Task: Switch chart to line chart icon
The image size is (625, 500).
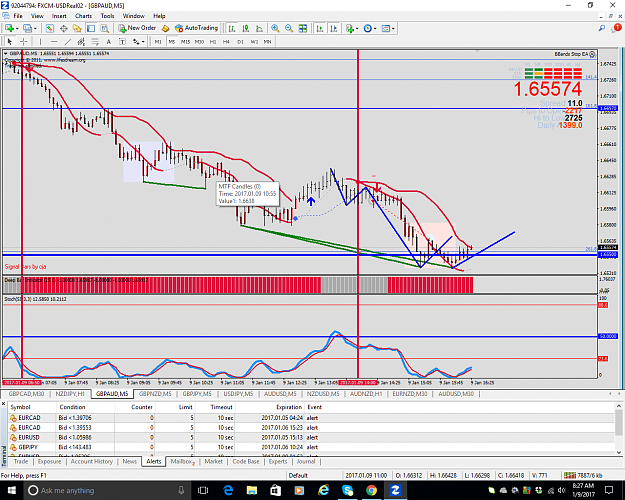Action: 259,28
